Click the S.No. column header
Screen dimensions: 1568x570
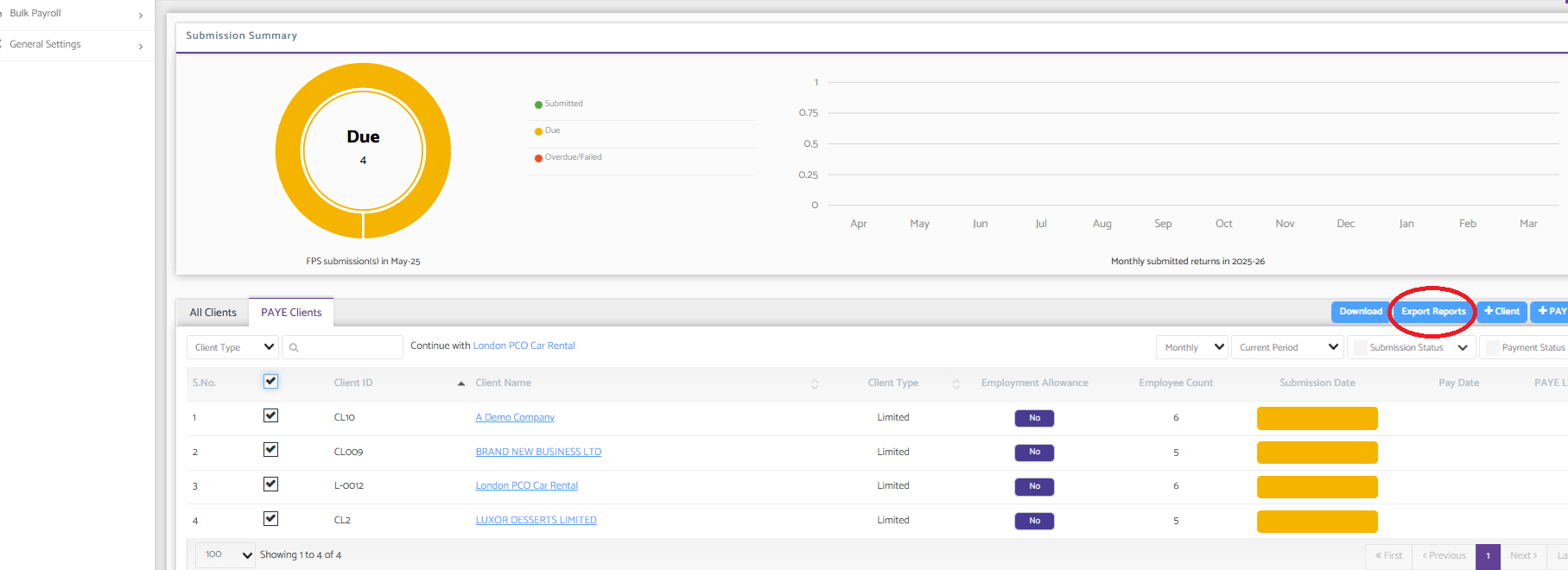(204, 383)
